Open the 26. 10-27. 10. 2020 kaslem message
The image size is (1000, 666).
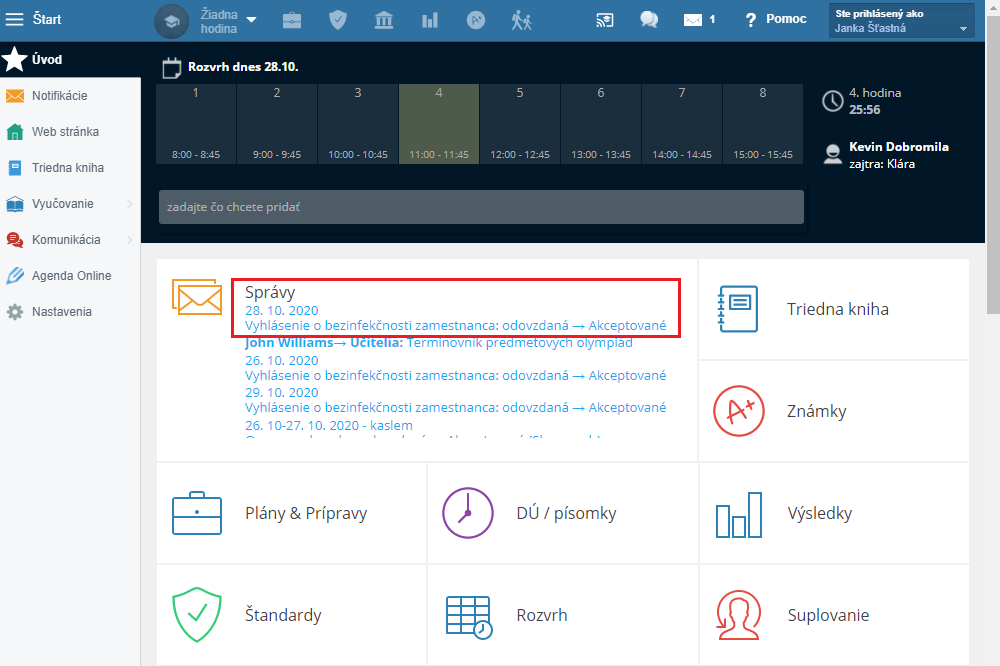[x=328, y=426]
